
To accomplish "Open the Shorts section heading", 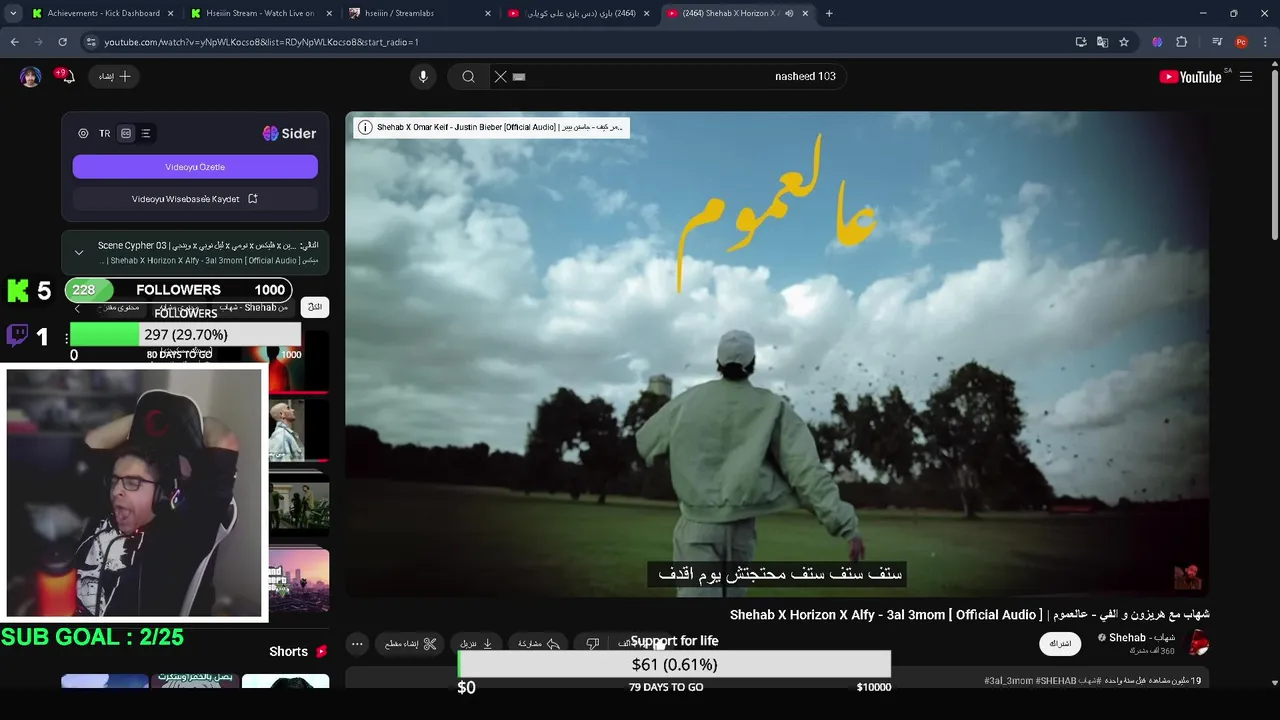I will (x=298, y=651).
